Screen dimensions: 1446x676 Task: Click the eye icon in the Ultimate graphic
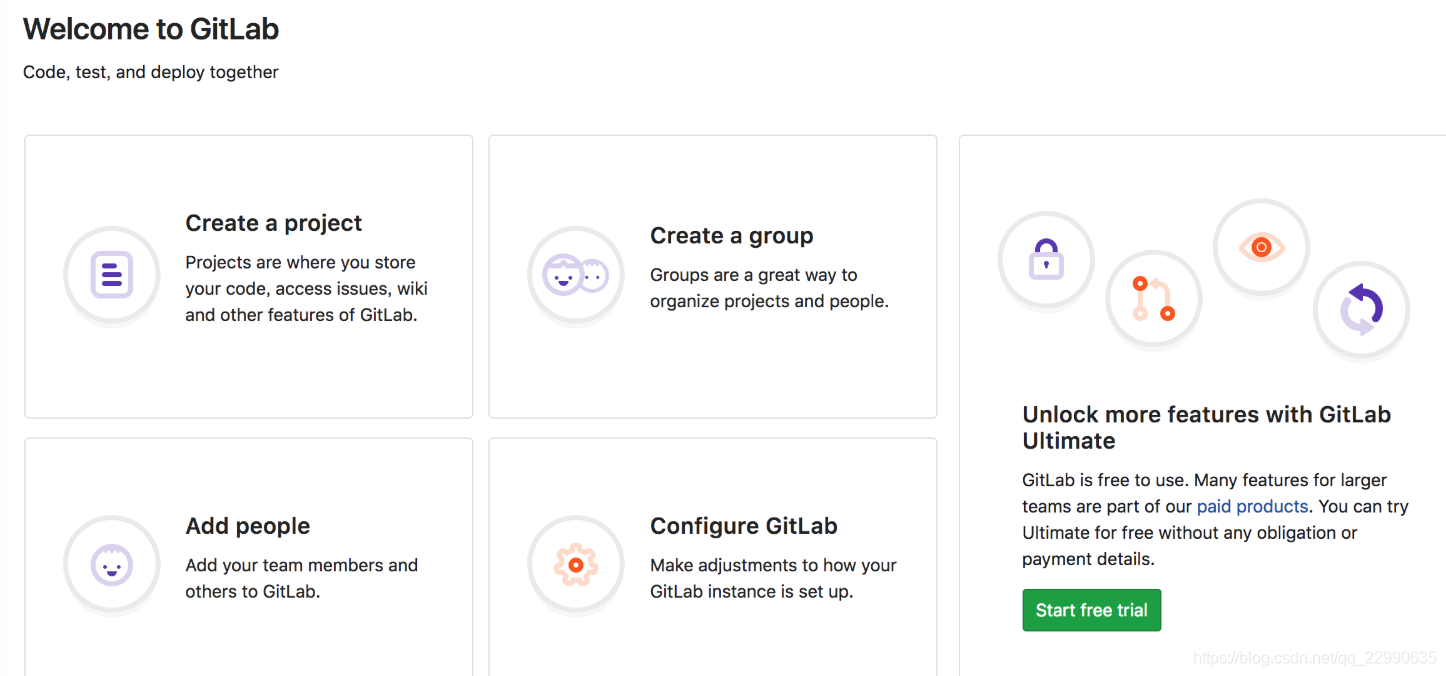point(1261,246)
